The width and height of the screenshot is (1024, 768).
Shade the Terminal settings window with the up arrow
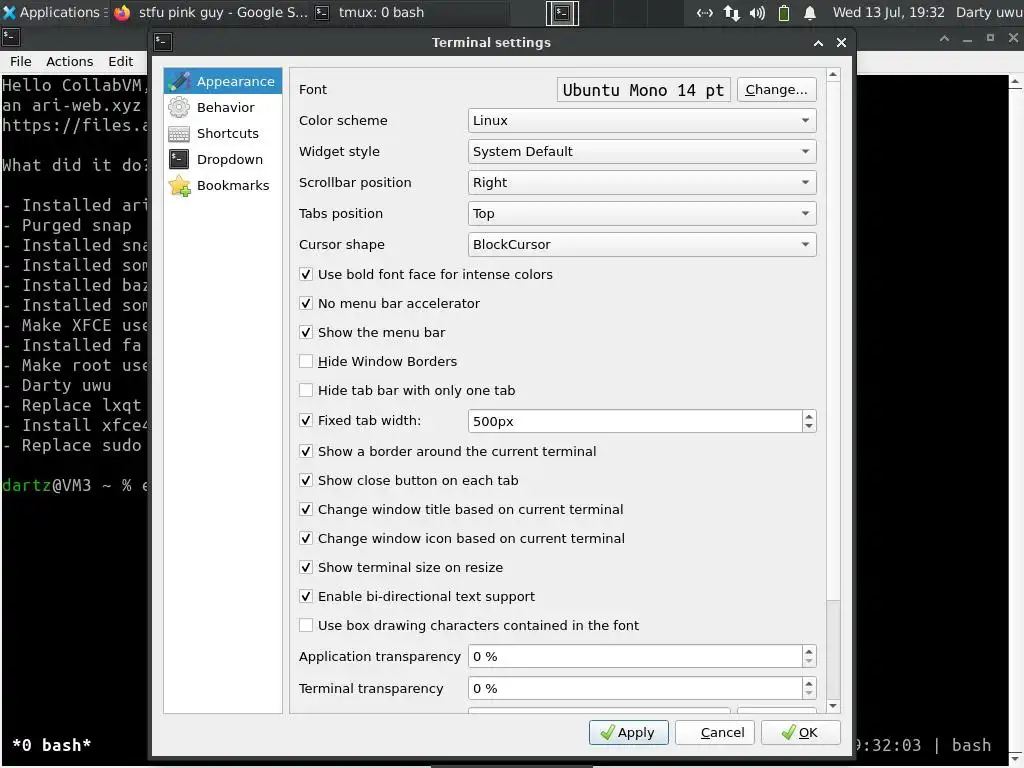pos(818,42)
